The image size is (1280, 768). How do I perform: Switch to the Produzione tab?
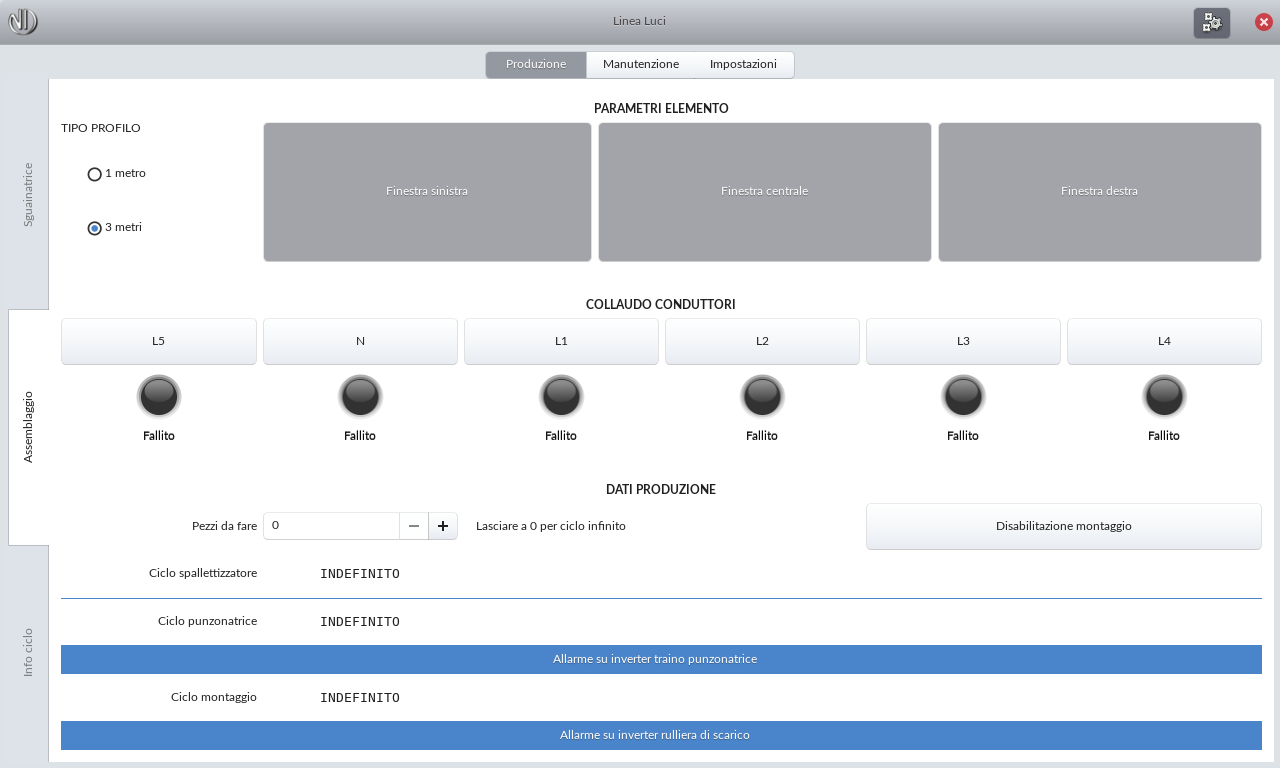pyautogui.click(x=536, y=64)
